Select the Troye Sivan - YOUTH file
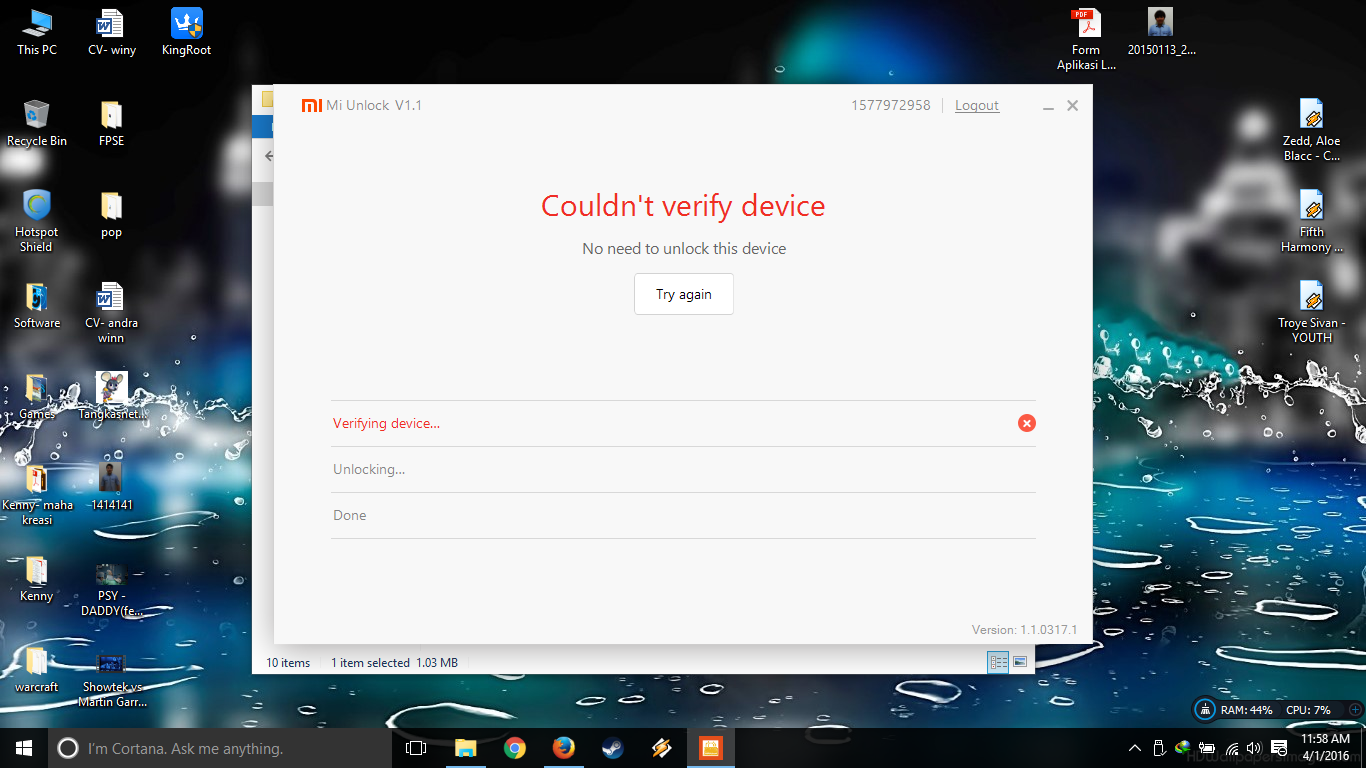The height and width of the screenshot is (768, 1366). coord(1312,312)
